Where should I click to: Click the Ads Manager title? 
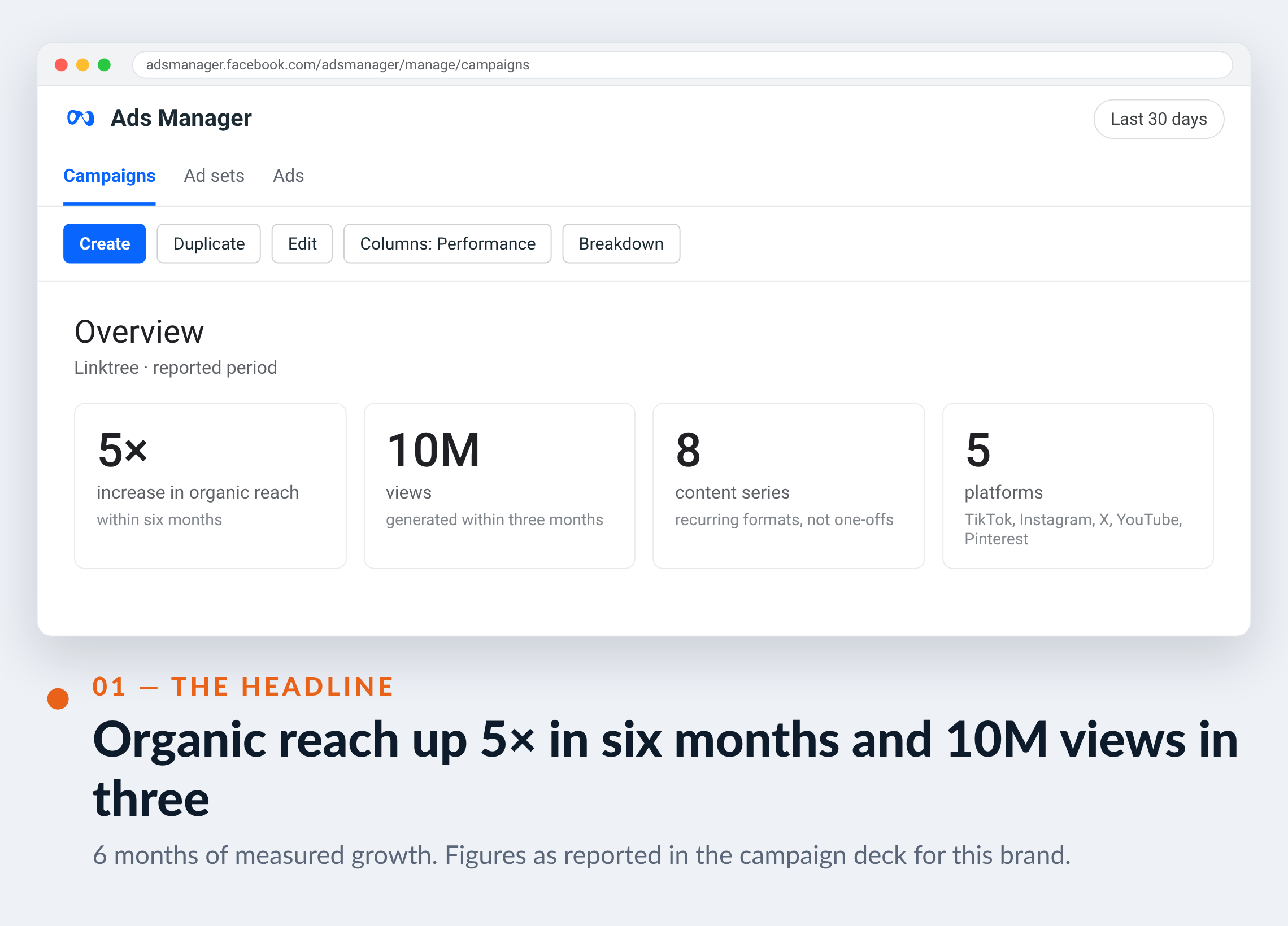(x=181, y=118)
